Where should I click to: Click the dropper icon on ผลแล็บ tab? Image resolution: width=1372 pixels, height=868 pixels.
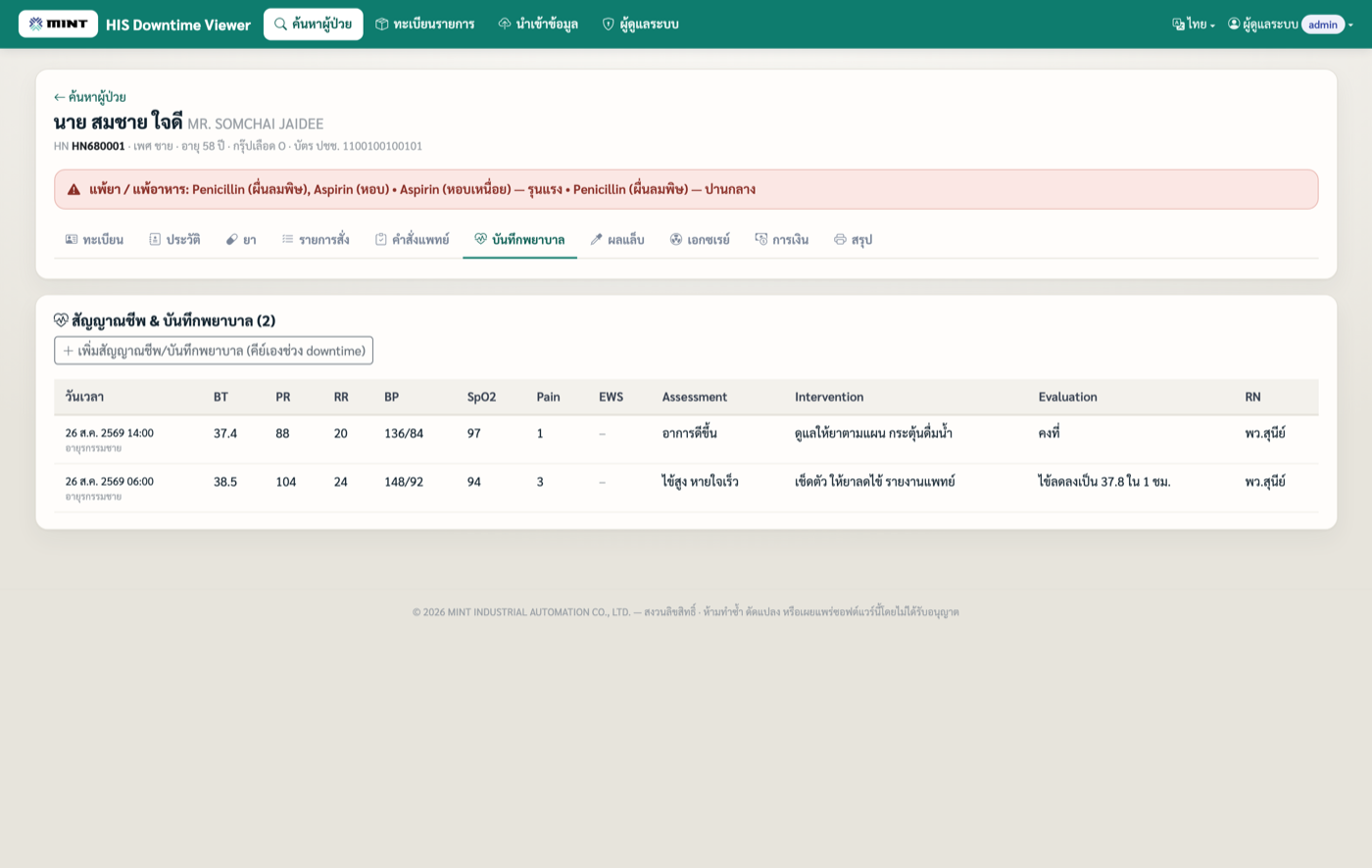coord(596,239)
